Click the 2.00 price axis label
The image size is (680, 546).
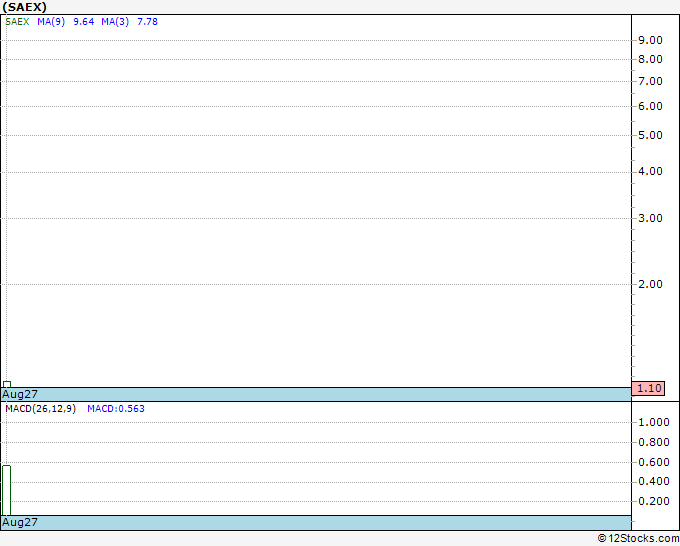pyautogui.click(x=651, y=284)
